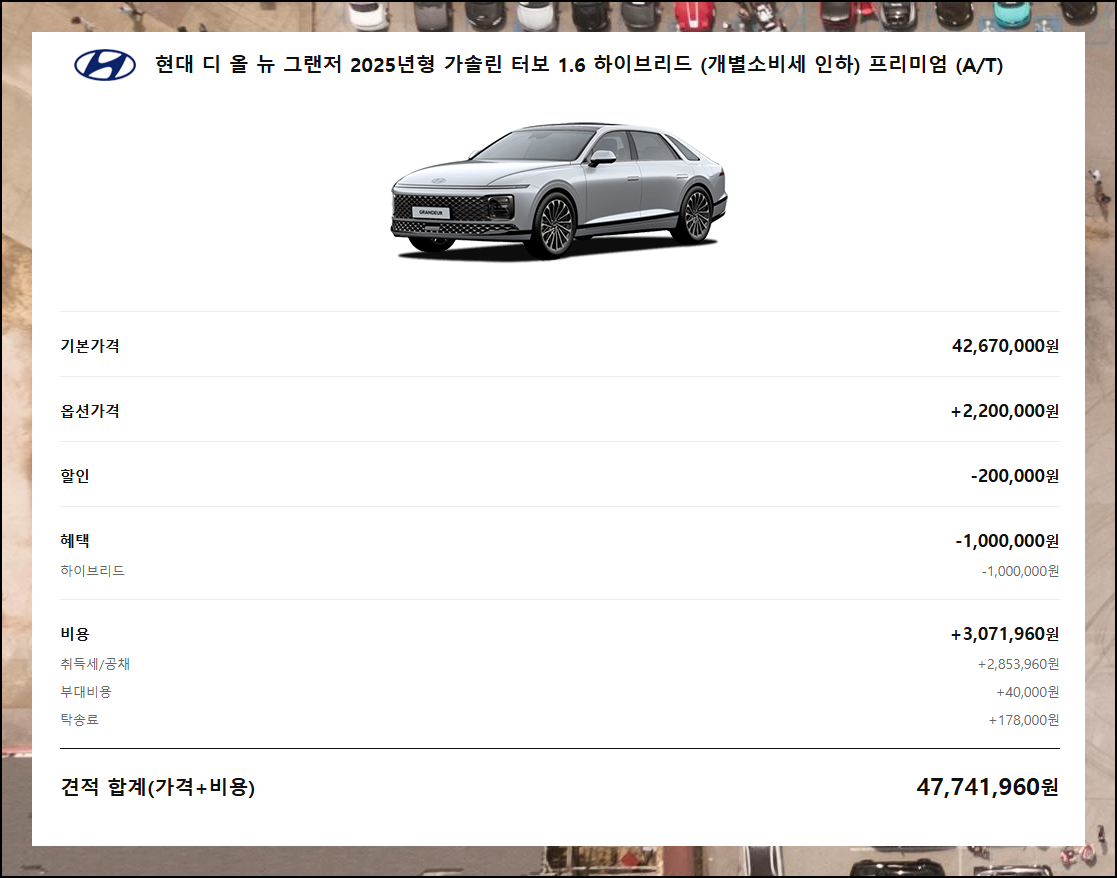Click the option price +2,200,000원

pyautogui.click(x=1004, y=411)
